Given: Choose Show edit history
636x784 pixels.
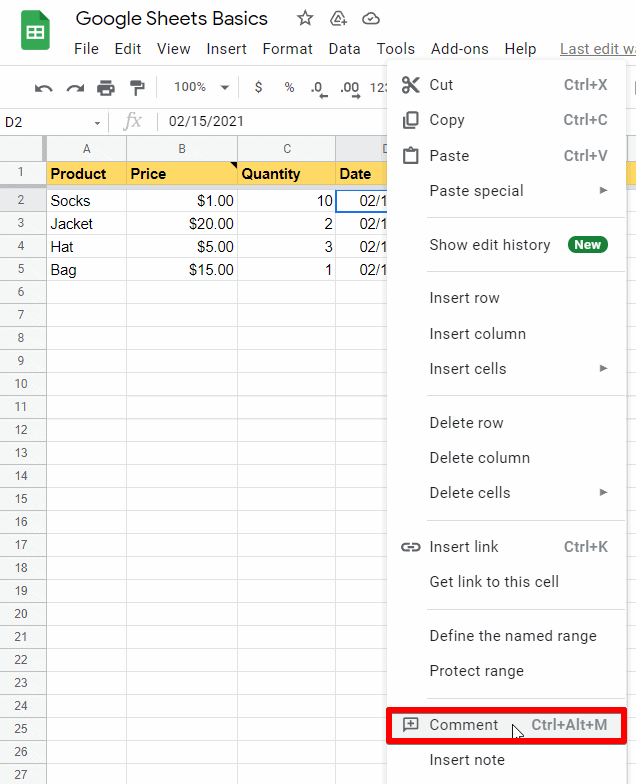Looking at the screenshot, I should click(x=506, y=244).
